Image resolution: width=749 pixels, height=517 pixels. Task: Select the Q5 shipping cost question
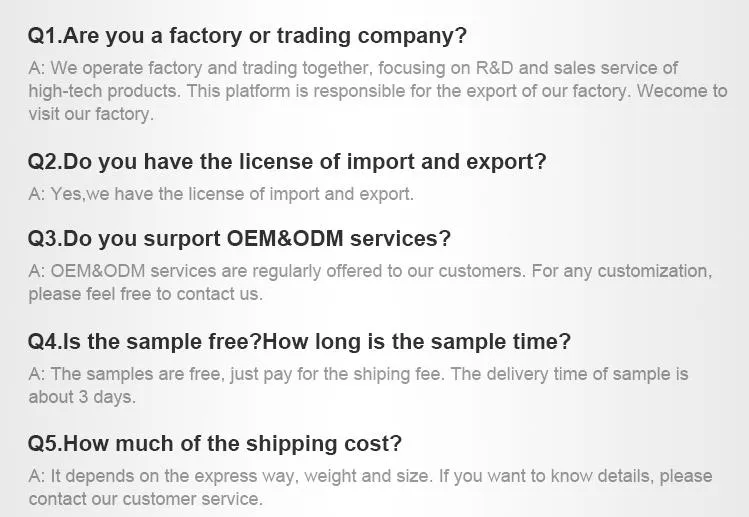[215, 444]
